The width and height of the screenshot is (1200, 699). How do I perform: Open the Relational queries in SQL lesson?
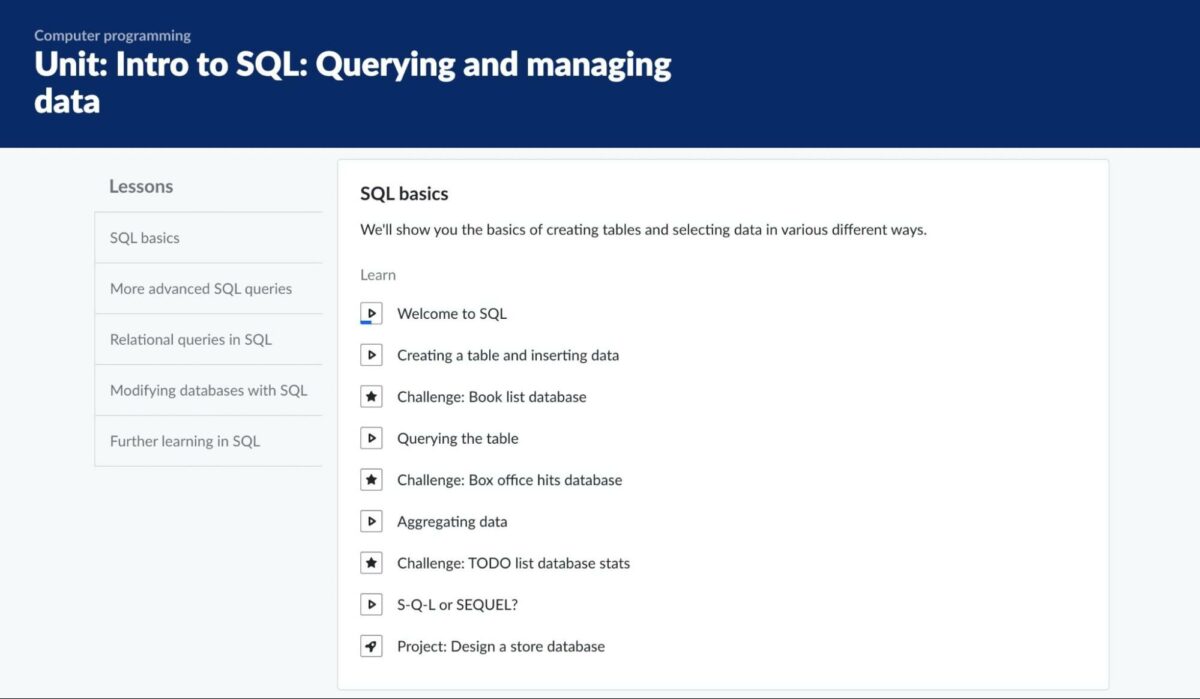[191, 339]
